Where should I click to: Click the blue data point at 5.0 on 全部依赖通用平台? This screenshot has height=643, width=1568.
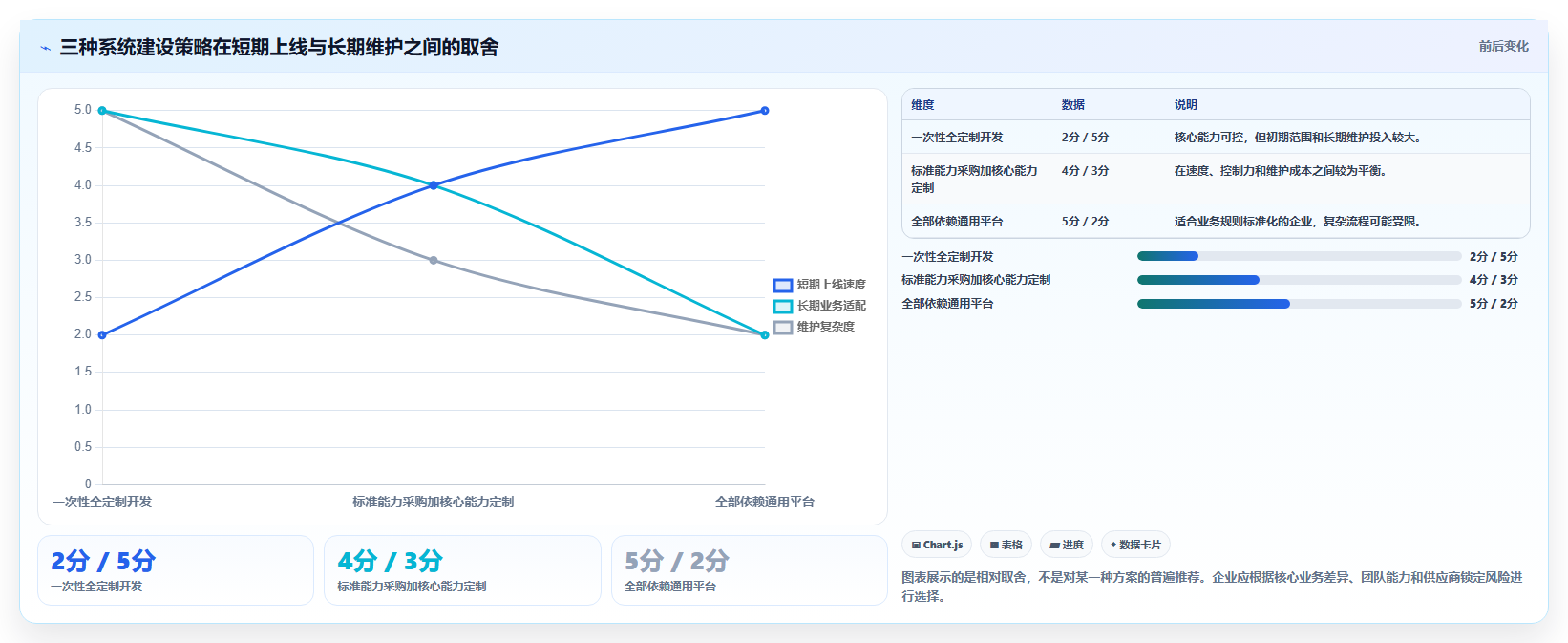pos(765,111)
